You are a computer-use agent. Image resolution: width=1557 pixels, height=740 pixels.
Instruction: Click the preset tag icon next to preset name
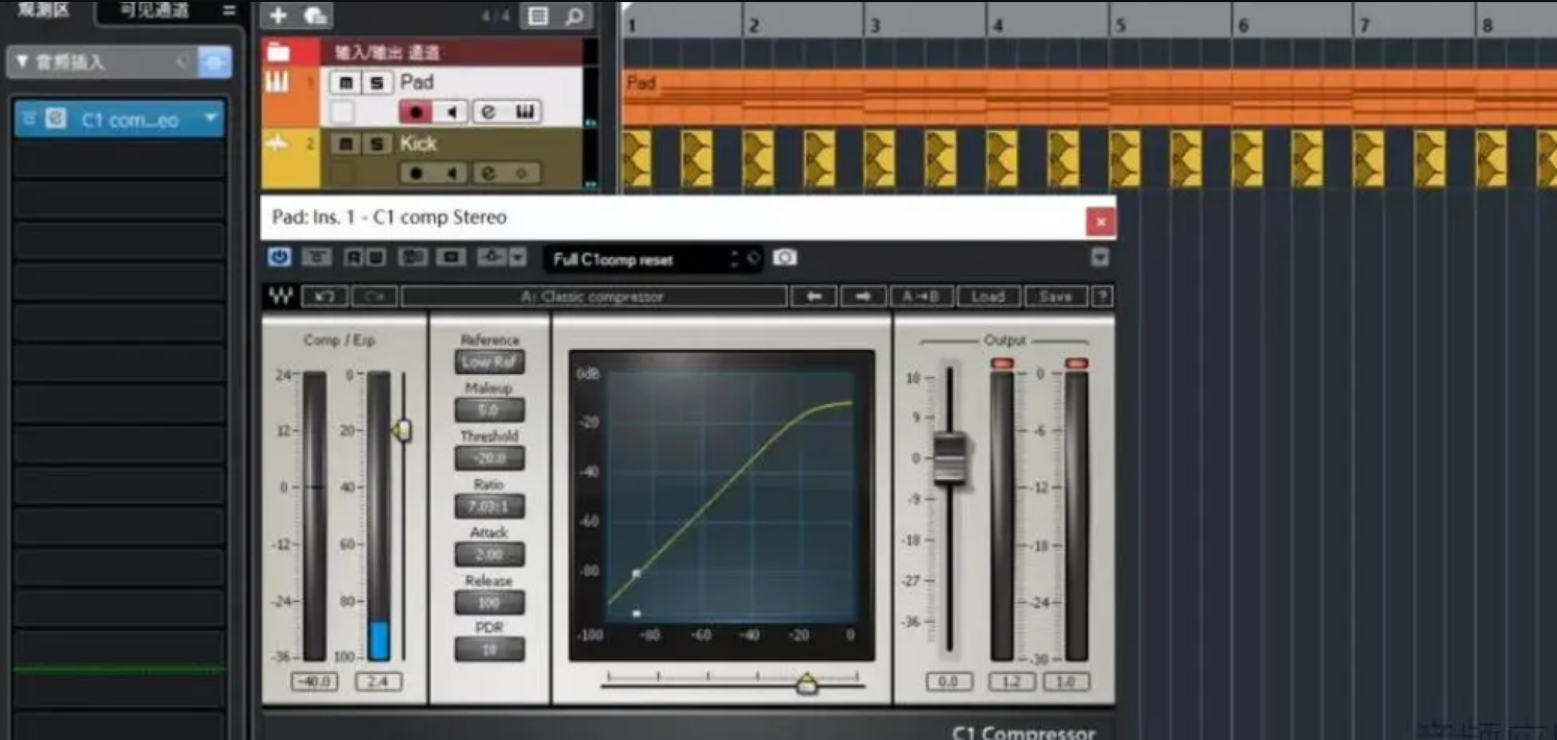[x=754, y=258]
